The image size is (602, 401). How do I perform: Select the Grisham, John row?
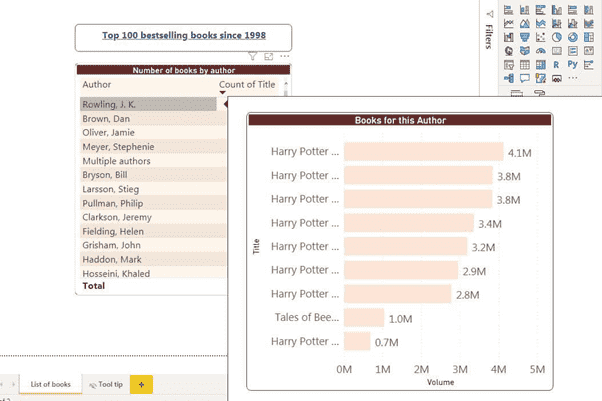[153, 245]
